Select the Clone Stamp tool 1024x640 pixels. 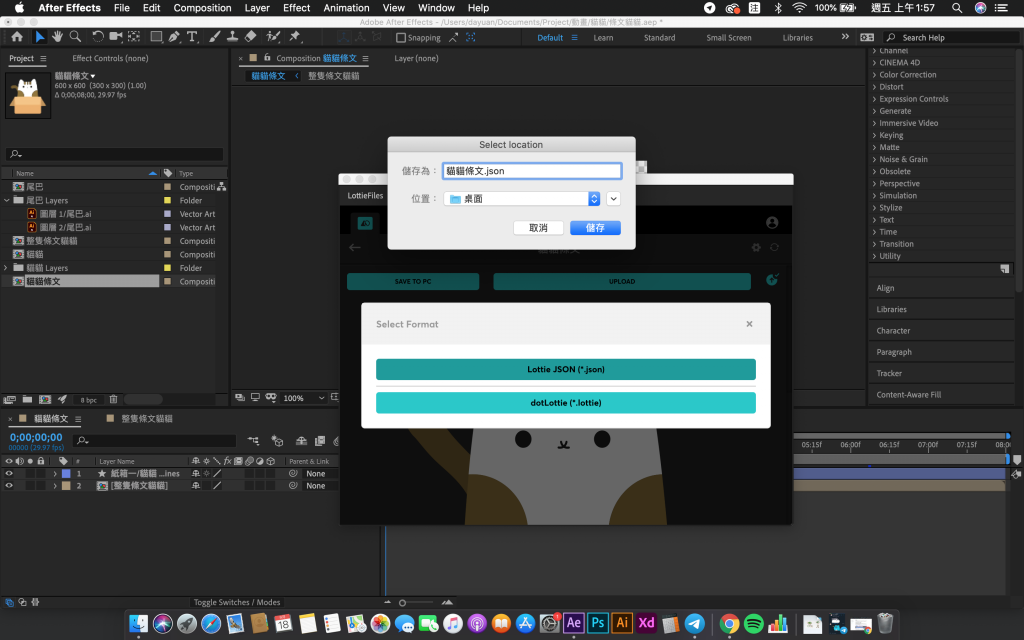(232, 37)
